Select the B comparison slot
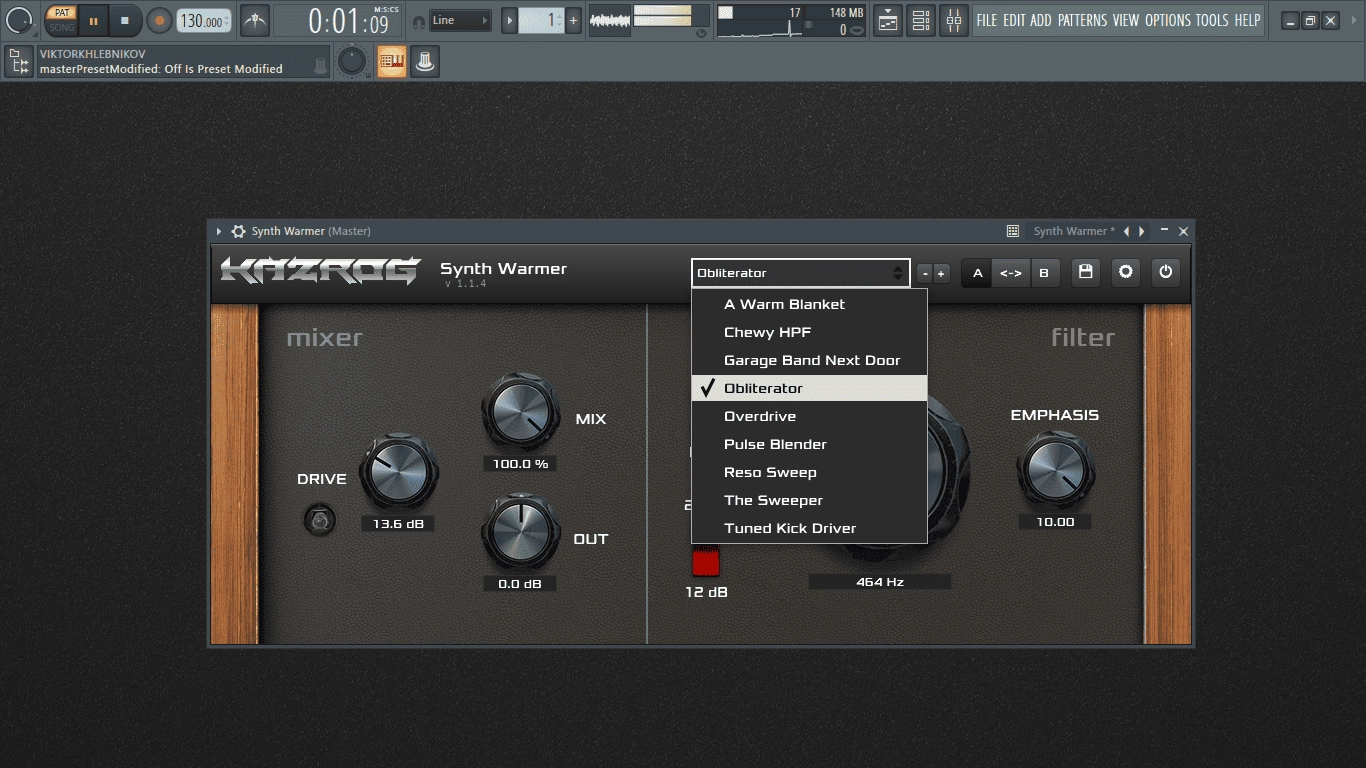 point(1044,273)
